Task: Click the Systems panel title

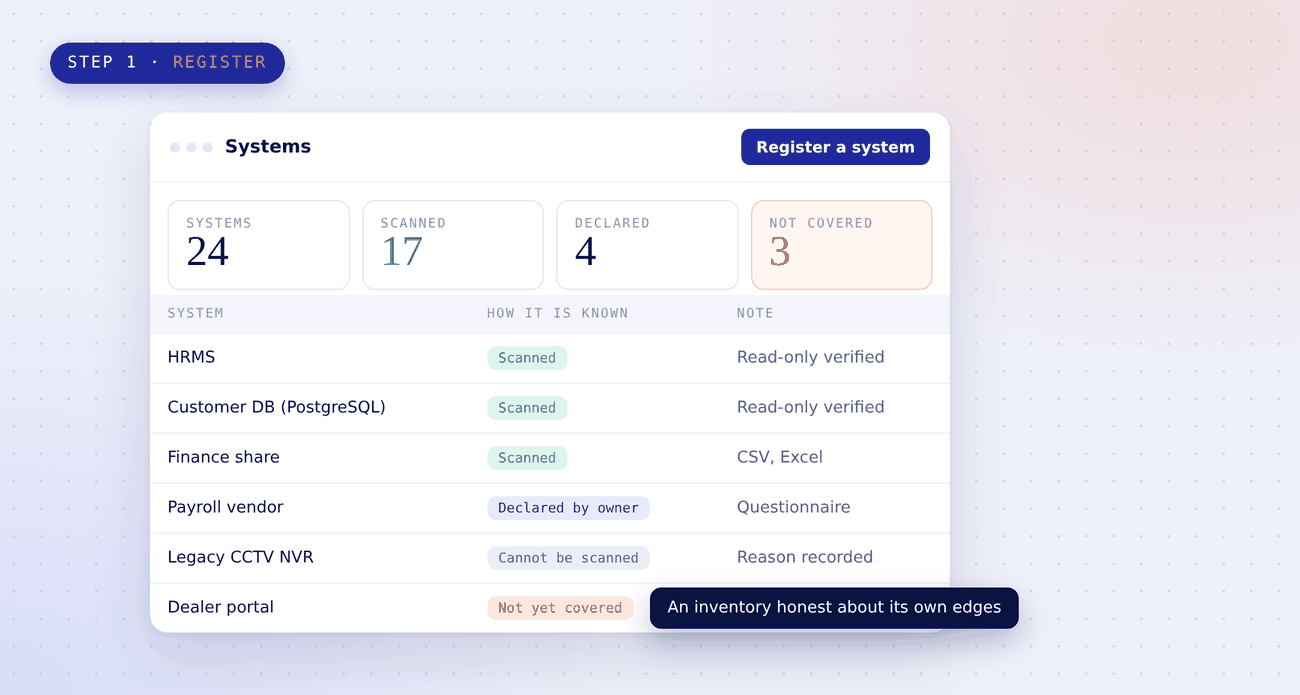Action: pos(268,146)
